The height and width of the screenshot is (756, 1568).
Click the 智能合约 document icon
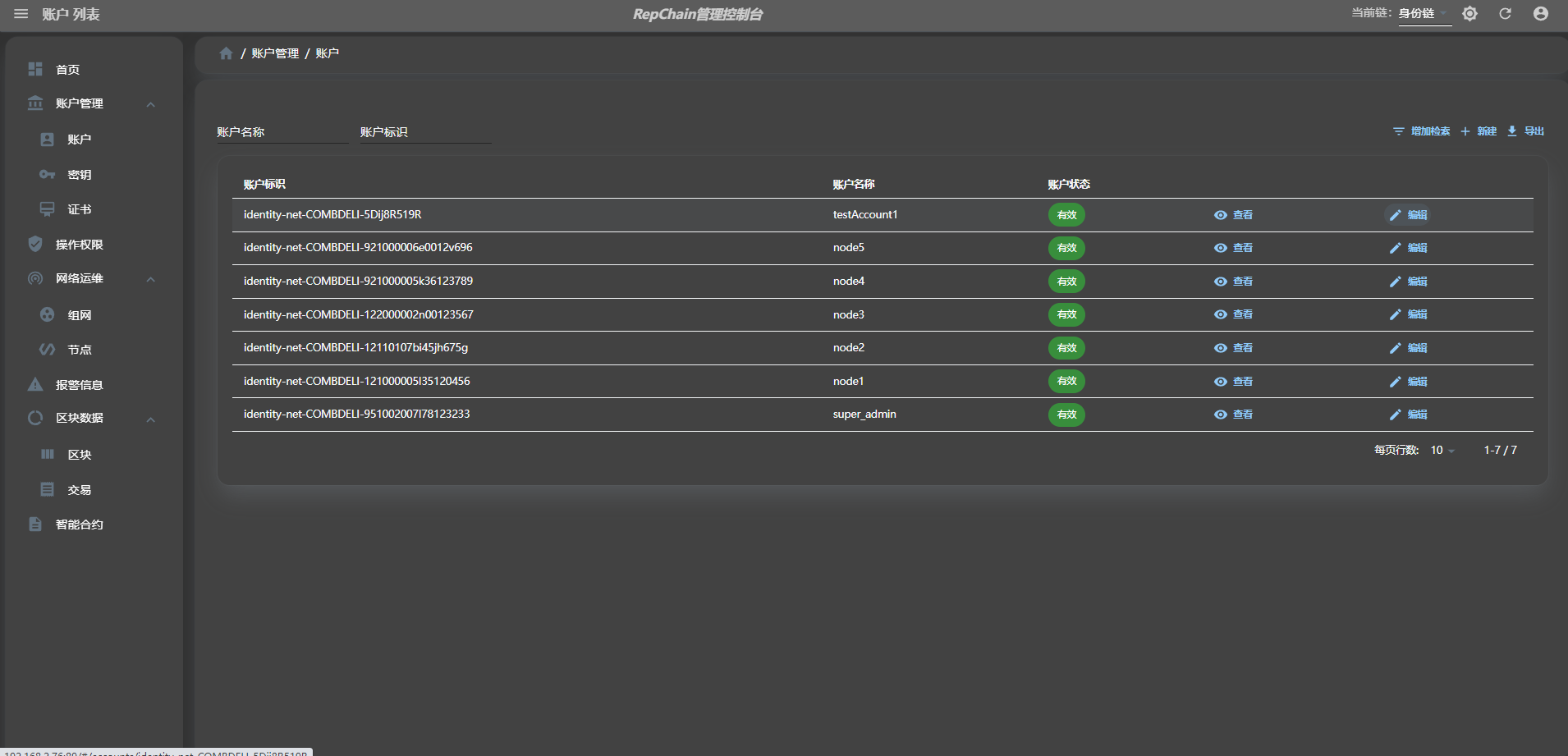coord(35,524)
